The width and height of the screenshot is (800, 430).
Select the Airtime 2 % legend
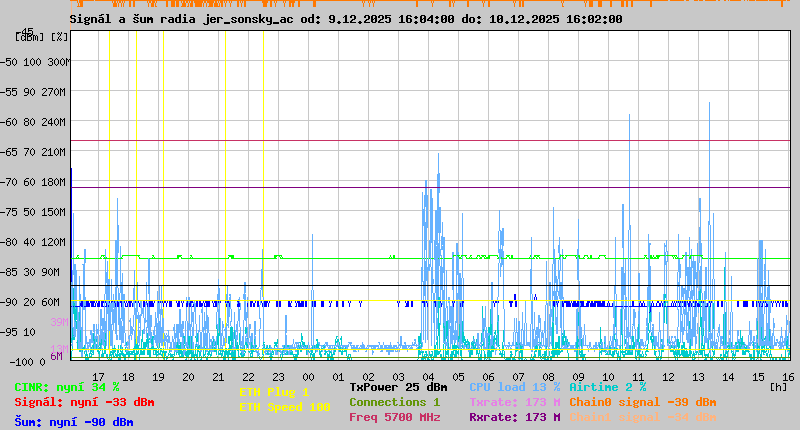607,386
